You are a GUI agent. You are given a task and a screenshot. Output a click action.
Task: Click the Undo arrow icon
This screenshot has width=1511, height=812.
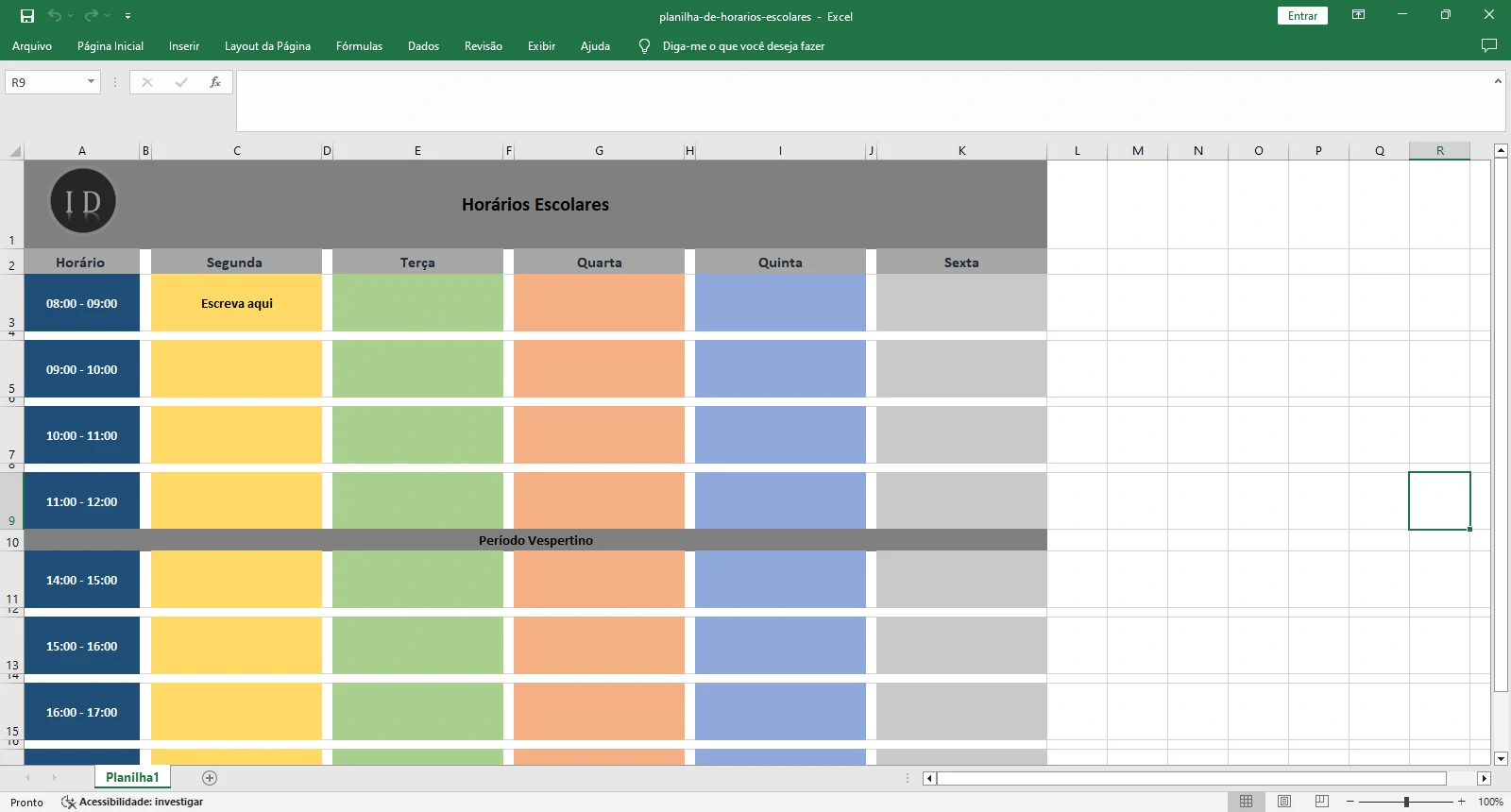(x=55, y=16)
